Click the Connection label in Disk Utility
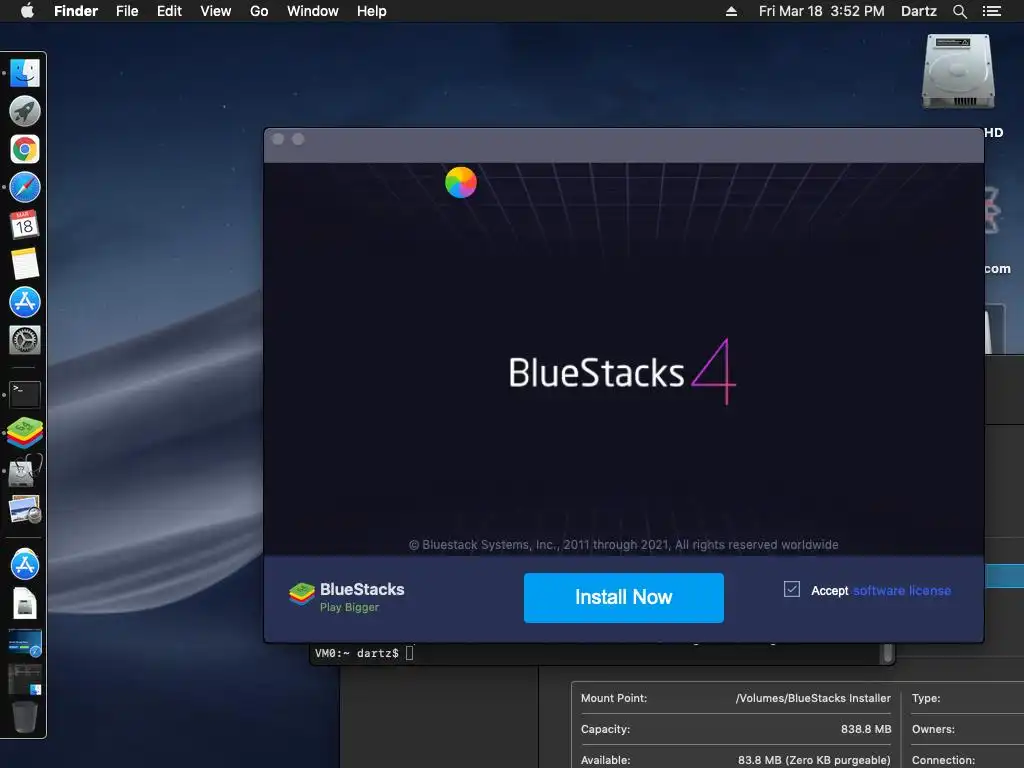The height and width of the screenshot is (768, 1024). 943,760
